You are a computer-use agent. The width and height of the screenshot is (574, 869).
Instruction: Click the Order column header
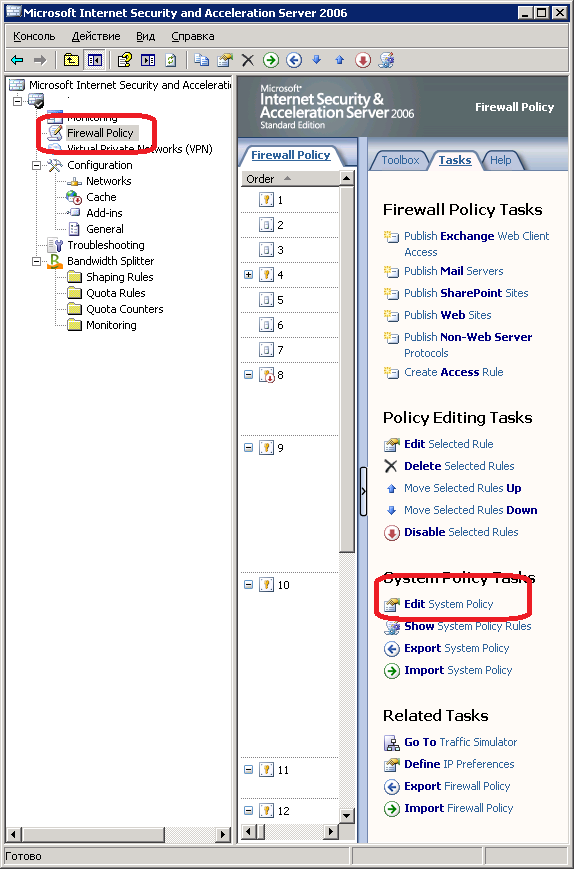[290, 178]
